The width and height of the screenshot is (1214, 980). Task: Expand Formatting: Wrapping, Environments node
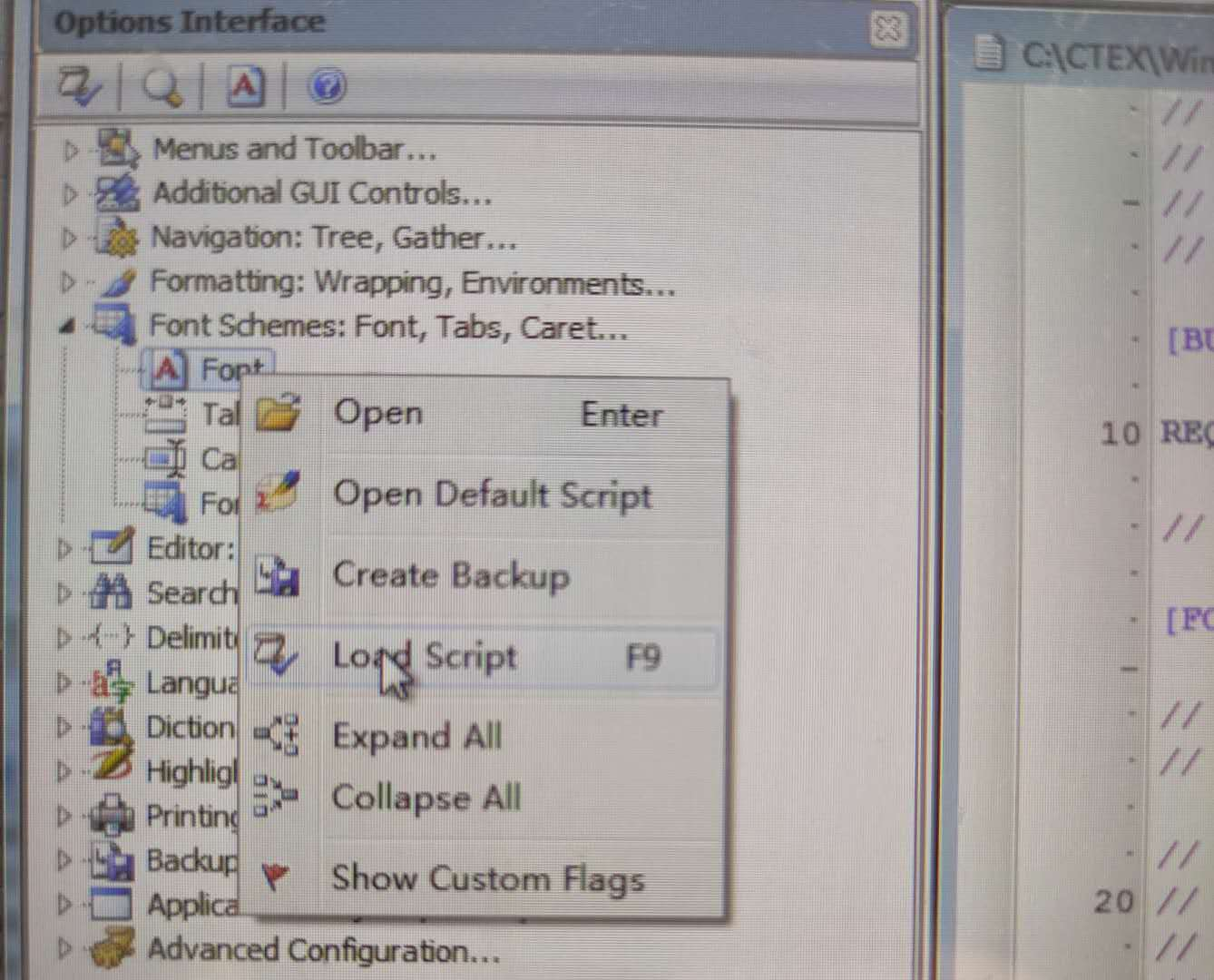click(x=68, y=282)
